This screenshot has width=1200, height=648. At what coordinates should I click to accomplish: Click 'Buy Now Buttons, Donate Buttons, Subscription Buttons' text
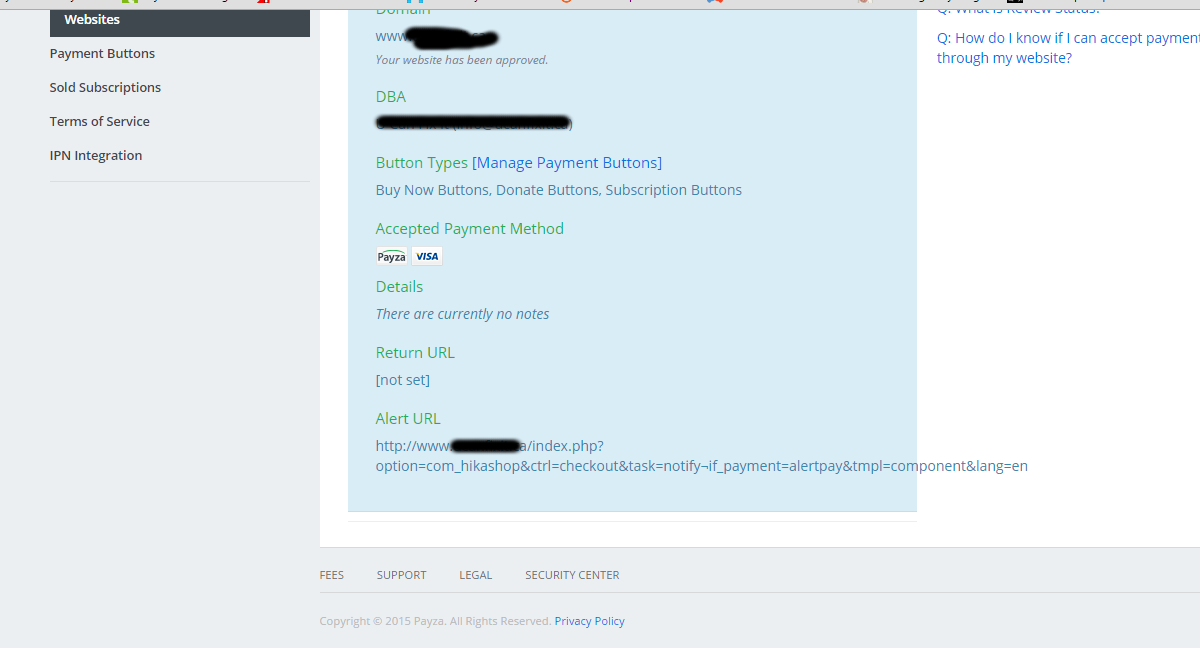pyautogui.click(x=559, y=190)
